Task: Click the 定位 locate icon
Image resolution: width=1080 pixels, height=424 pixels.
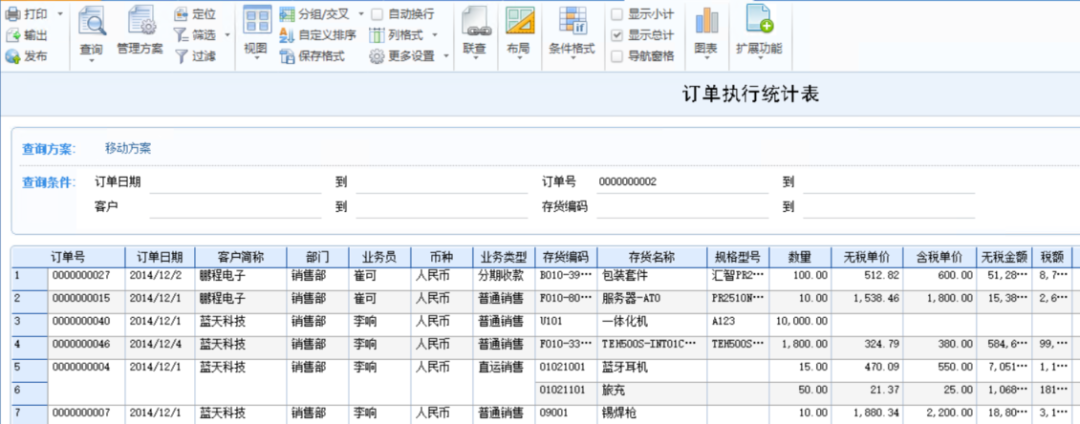Action: (x=180, y=14)
